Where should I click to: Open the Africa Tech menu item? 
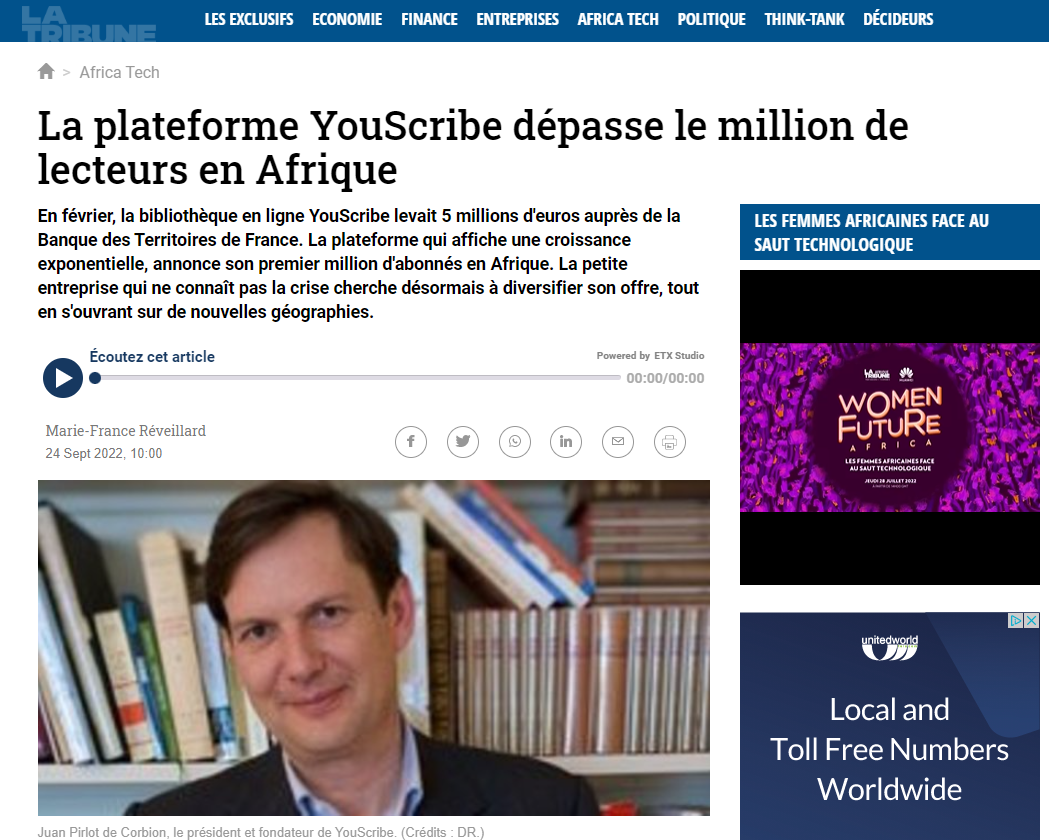click(618, 19)
